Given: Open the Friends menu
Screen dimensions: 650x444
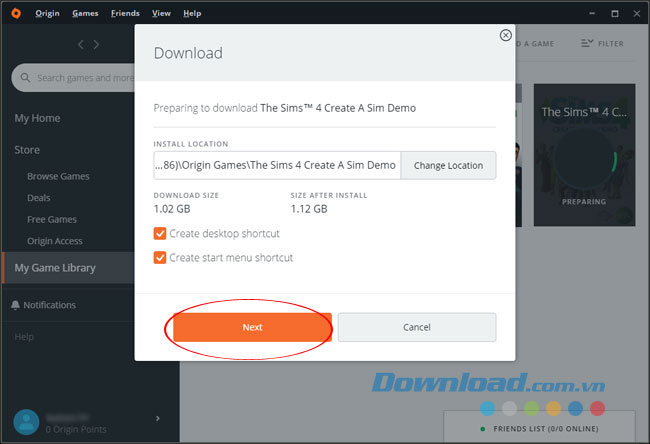Looking at the screenshot, I should pyautogui.click(x=125, y=13).
